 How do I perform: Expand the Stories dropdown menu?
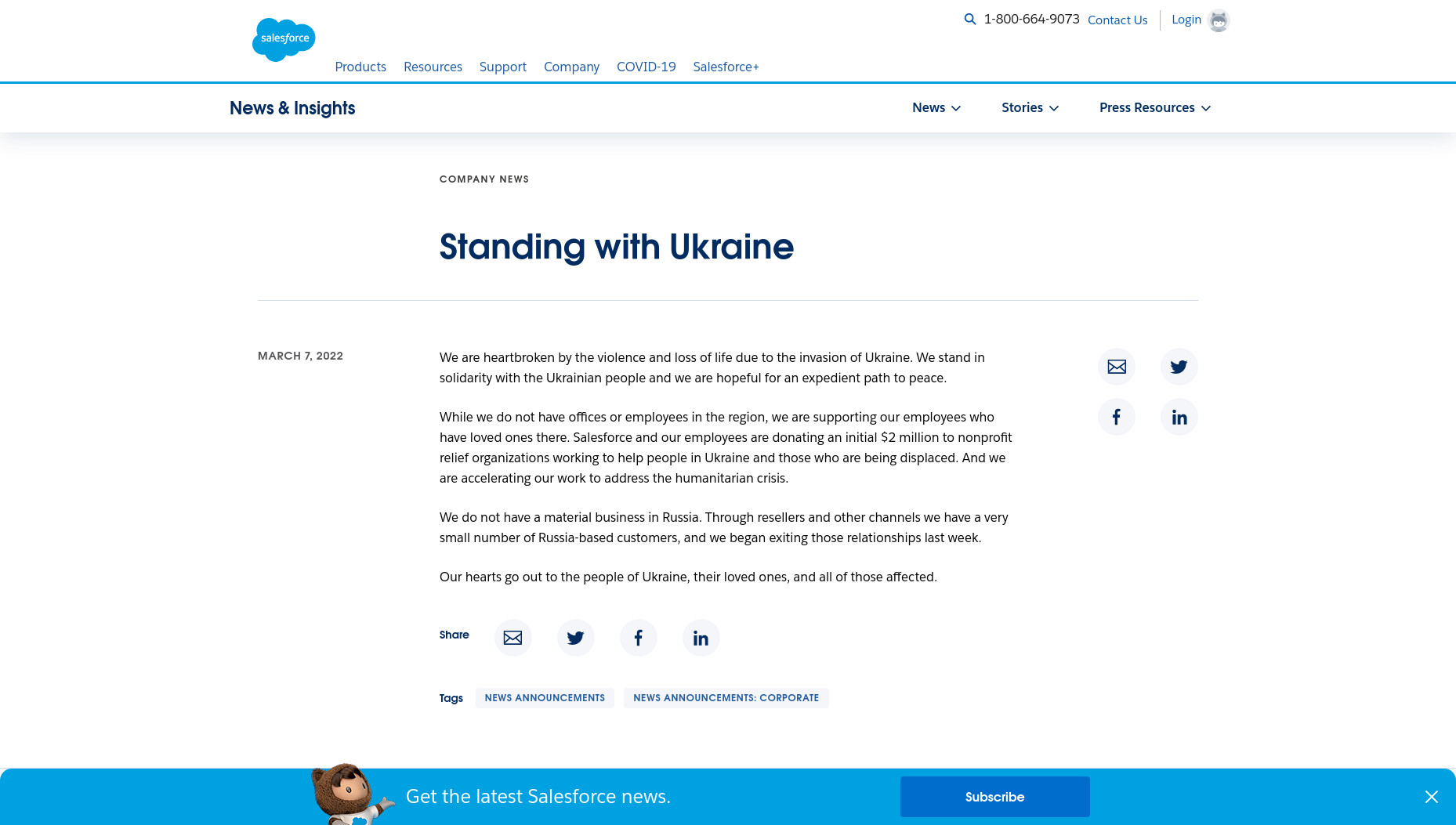click(1030, 108)
